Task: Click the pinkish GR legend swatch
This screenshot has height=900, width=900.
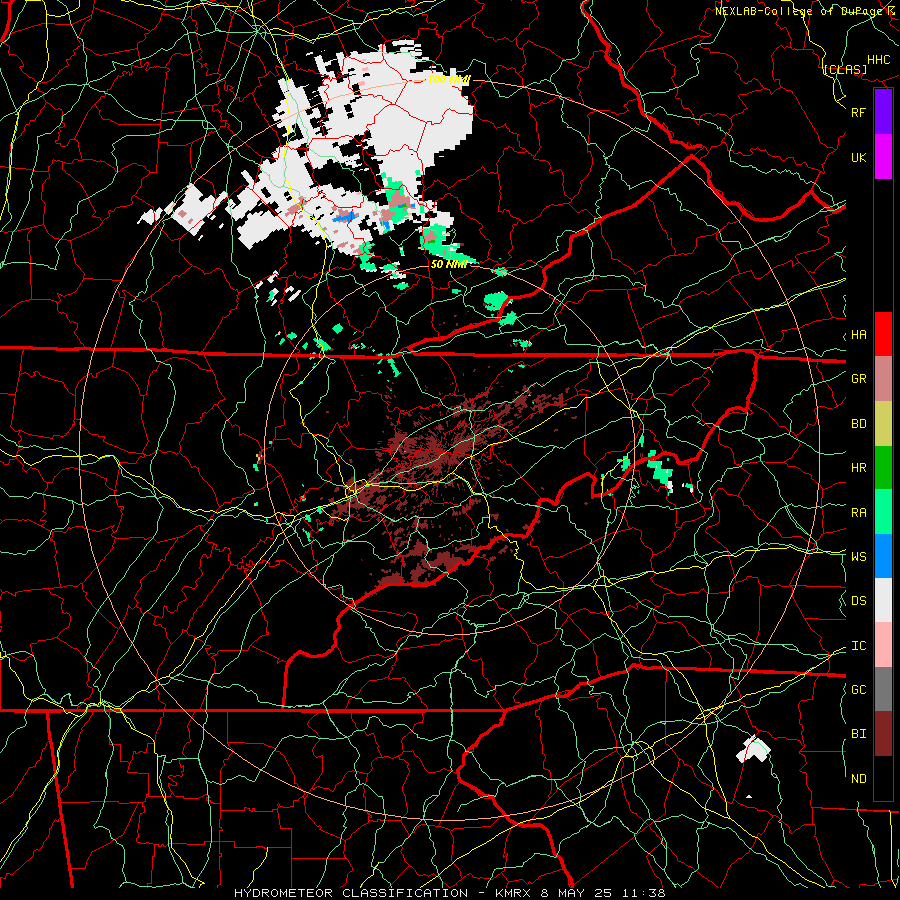Action: coord(883,379)
